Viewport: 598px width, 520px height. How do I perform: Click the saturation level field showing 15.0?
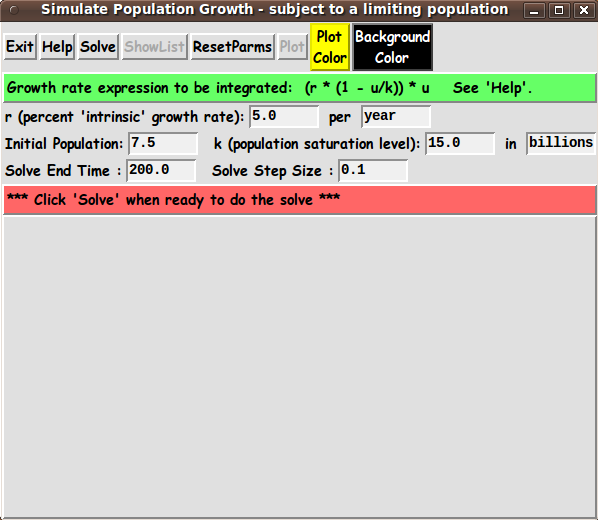[x=460, y=143]
